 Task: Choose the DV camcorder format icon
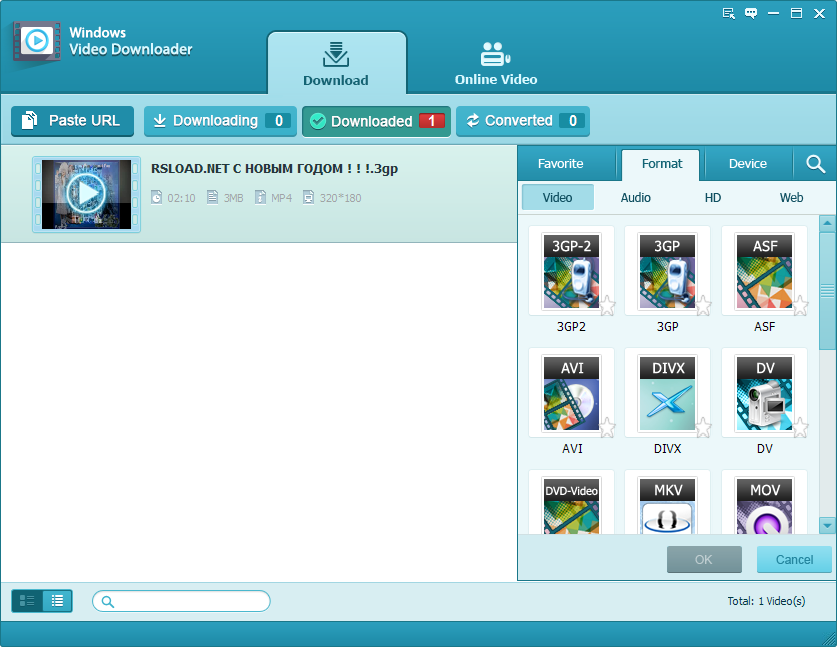(x=764, y=393)
